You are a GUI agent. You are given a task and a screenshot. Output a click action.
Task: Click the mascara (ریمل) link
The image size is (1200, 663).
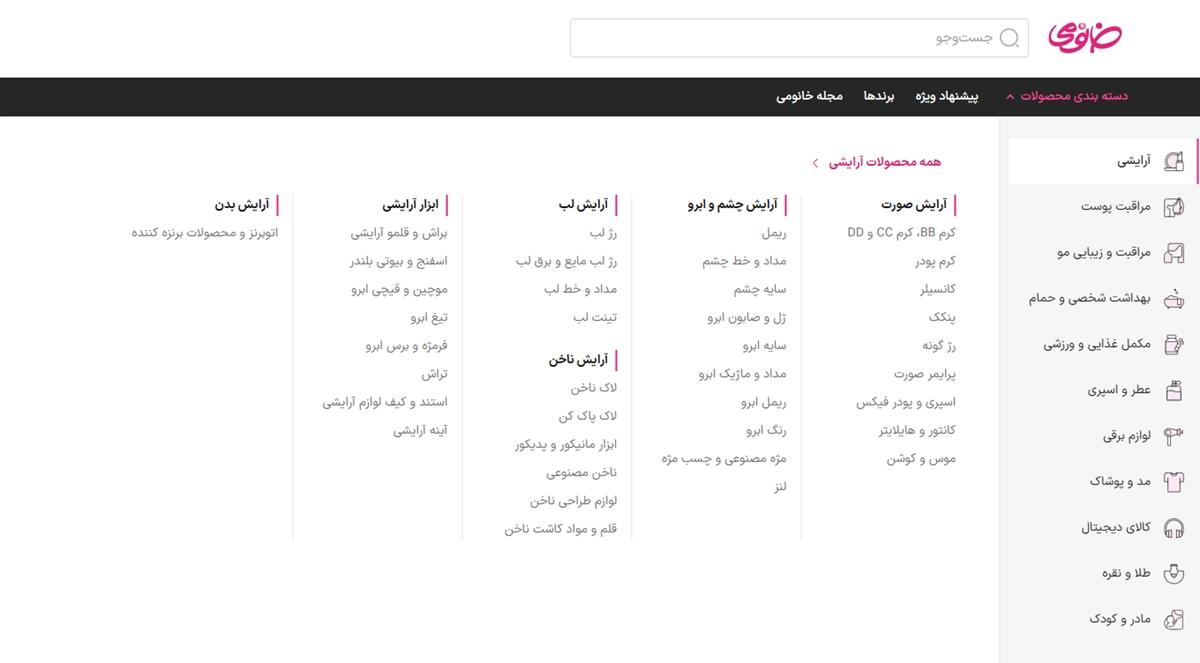pyautogui.click(x=773, y=233)
